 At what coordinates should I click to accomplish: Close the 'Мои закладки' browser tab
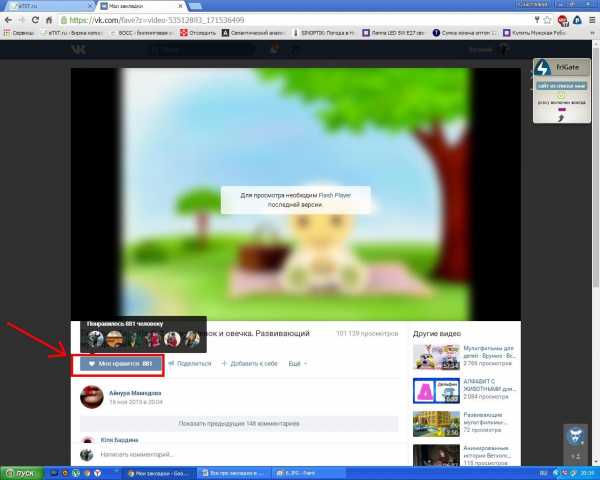(x=180, y=6)
